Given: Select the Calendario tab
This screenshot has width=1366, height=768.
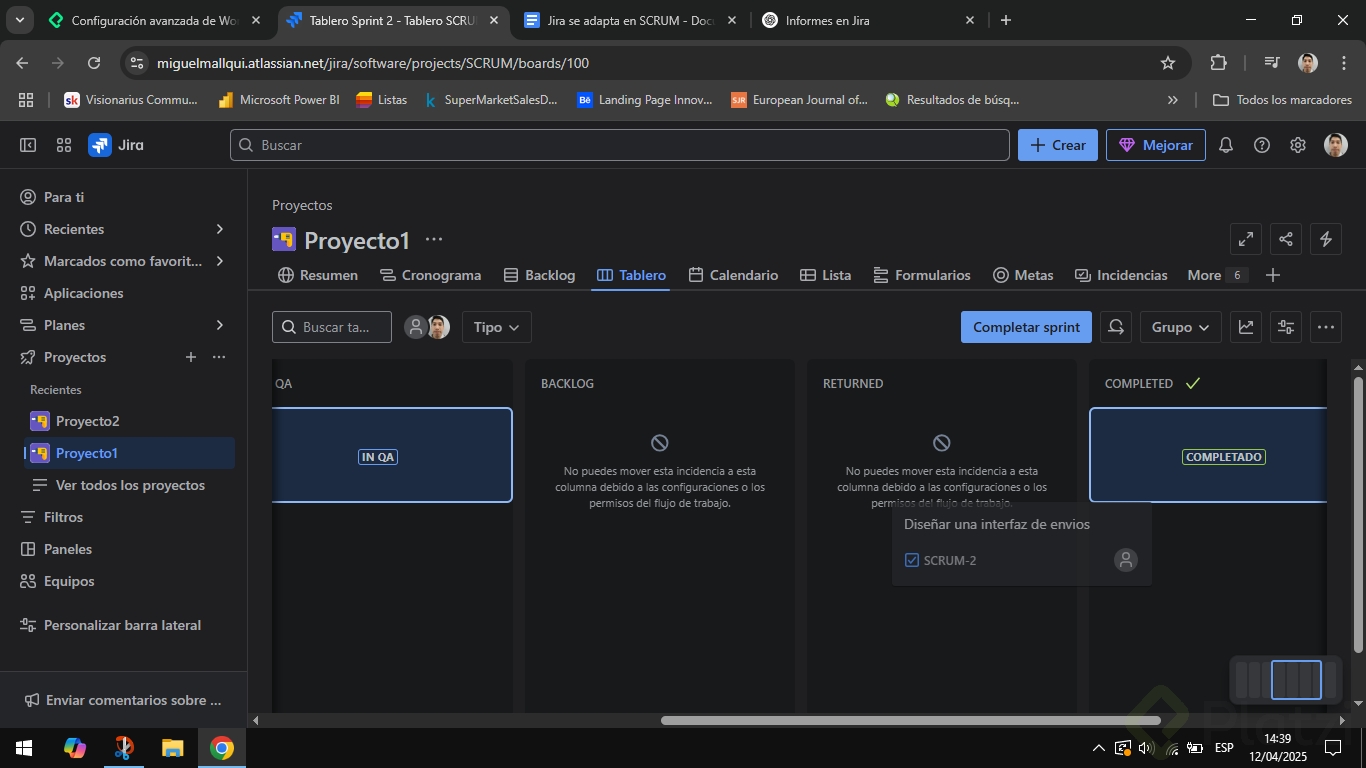Looking at the screenshot, I should 733,275.
